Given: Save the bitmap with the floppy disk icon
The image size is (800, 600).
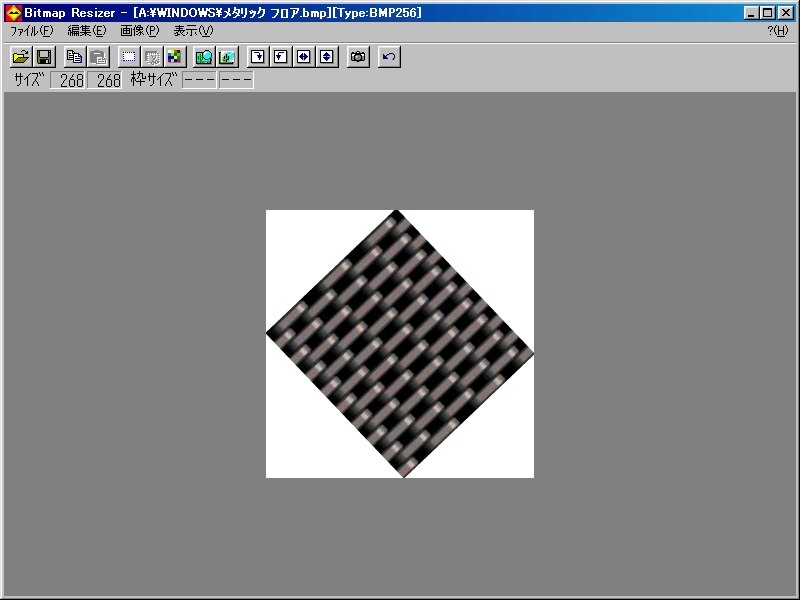Looking at the screenshot, I should pos(44,57).
